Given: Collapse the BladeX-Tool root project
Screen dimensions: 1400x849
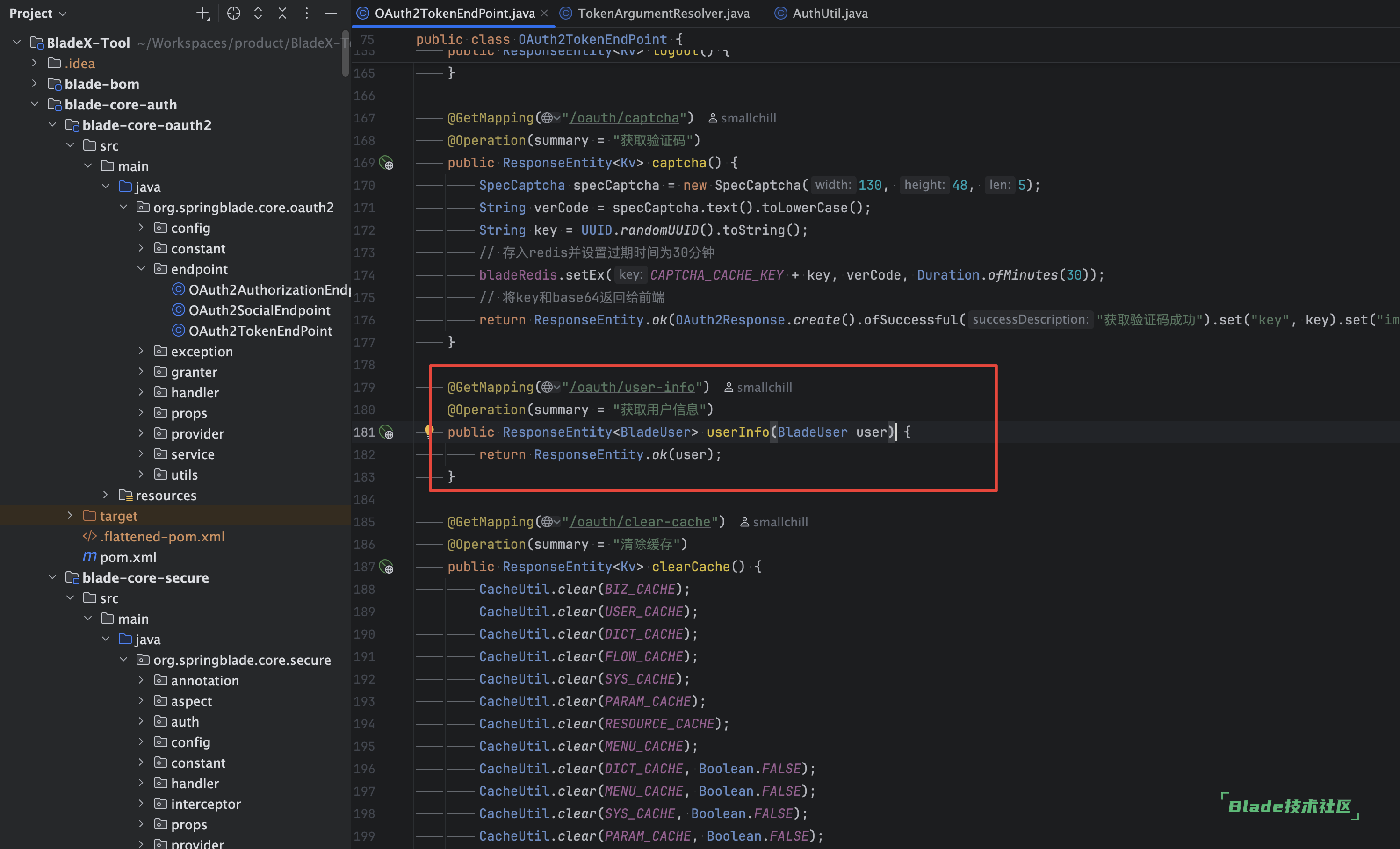Looking at the screenshot, I should click(17, 43).
